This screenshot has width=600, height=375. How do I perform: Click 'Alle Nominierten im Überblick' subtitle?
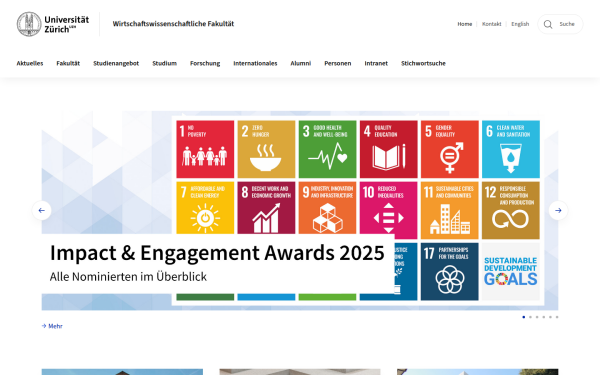point(128,277)
